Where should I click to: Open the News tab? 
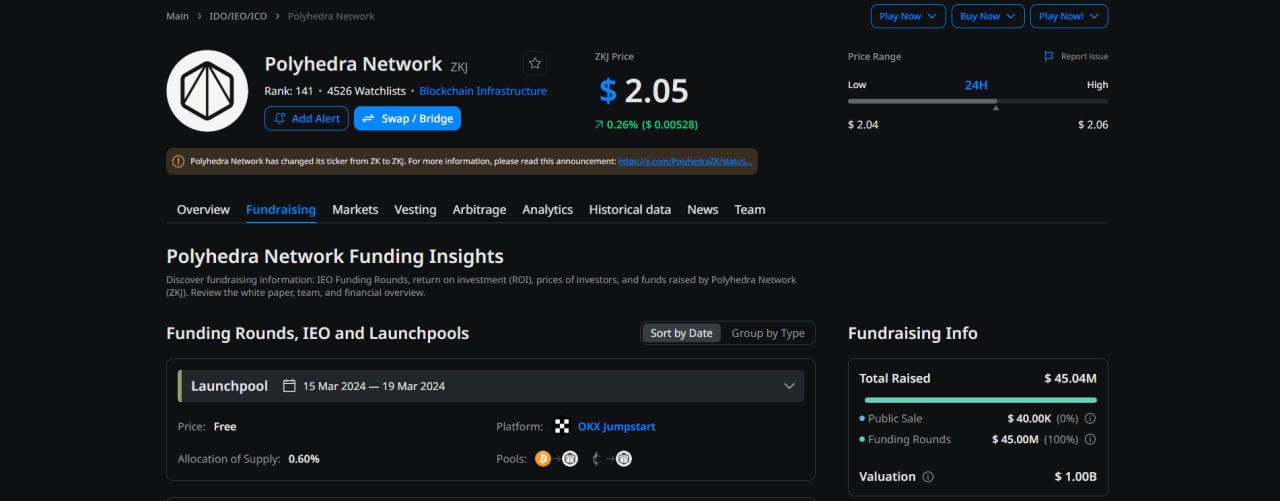tap(703, 209)
